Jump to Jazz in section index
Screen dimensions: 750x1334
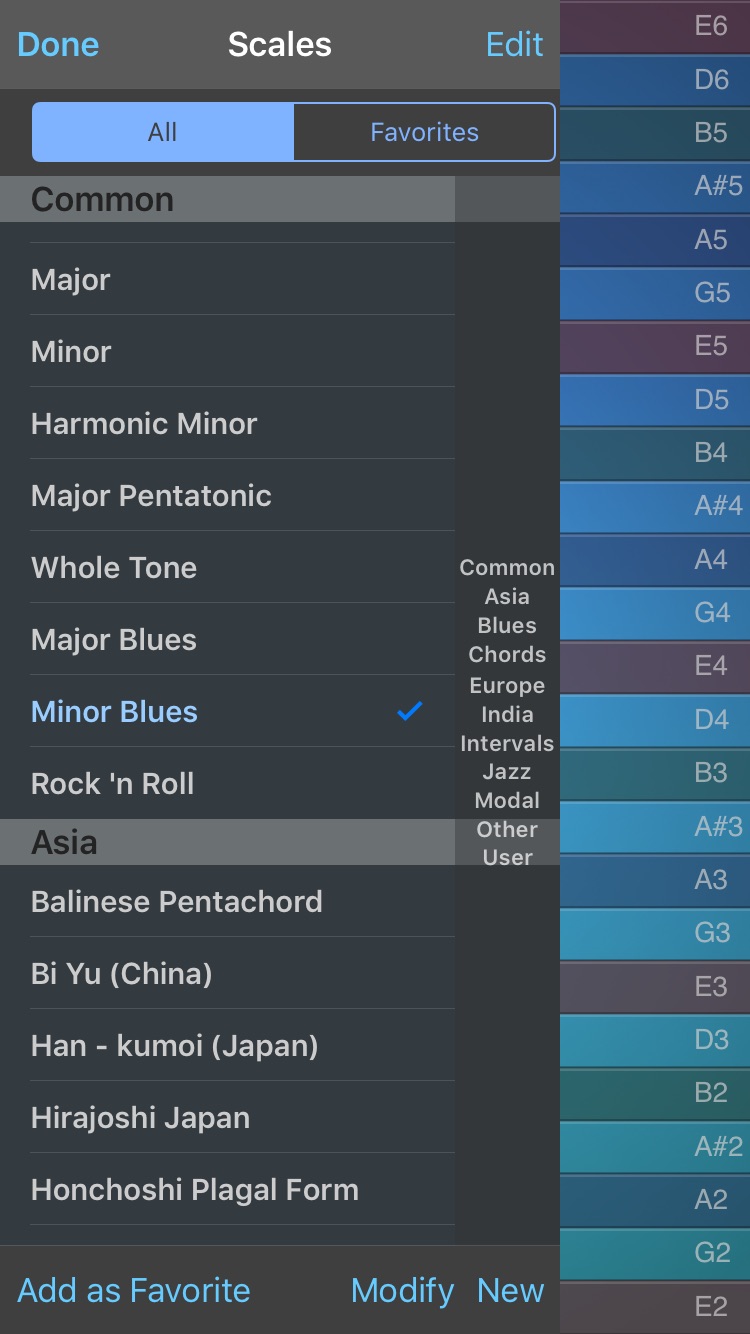(x=507, y=772)
